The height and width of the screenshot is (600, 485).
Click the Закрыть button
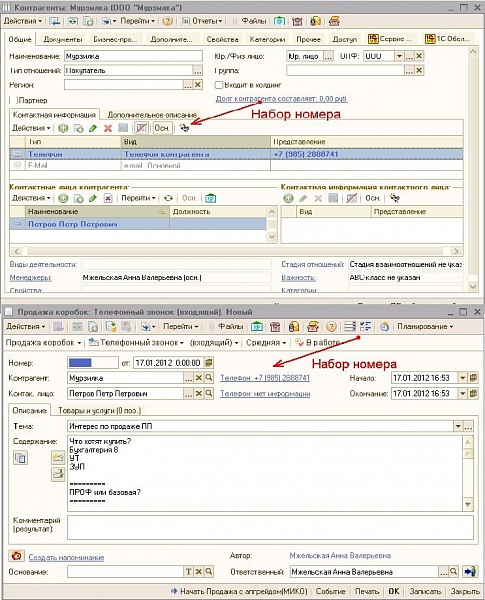coord(465,591)
